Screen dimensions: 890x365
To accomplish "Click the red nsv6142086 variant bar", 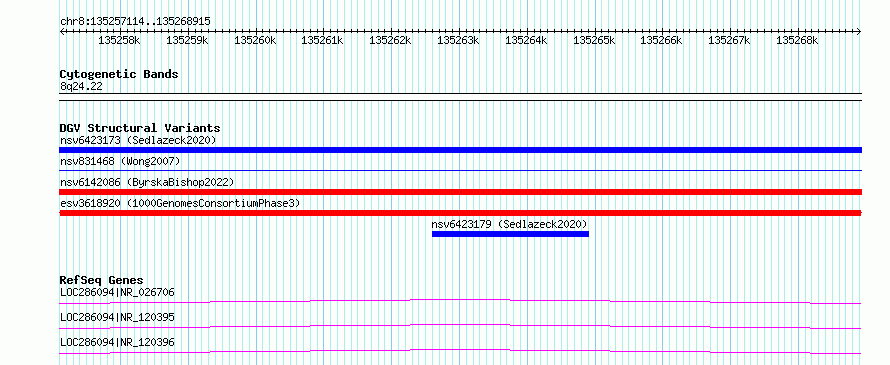I will 460,192.
